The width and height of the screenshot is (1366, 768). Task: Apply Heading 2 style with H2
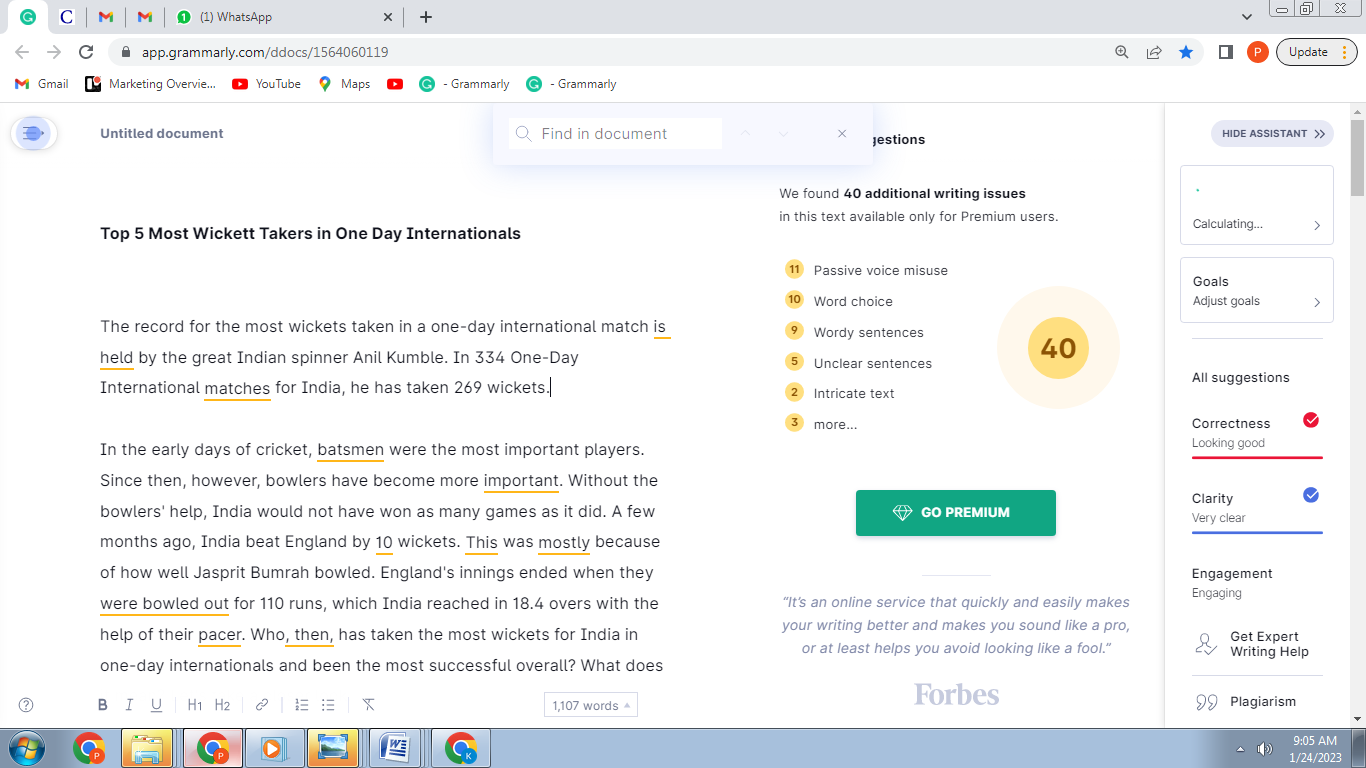click(x=222, y=705)
